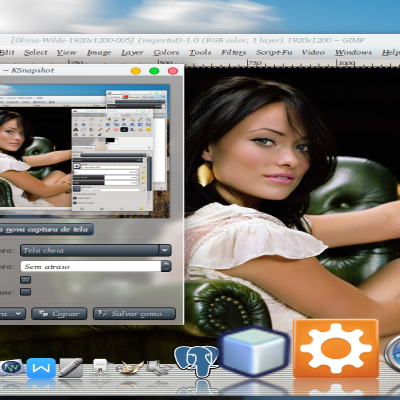The image size is (400, 400).
Task: Expand the Tela cheia capture mode dropdown
Action: click(x=96, y=250)
